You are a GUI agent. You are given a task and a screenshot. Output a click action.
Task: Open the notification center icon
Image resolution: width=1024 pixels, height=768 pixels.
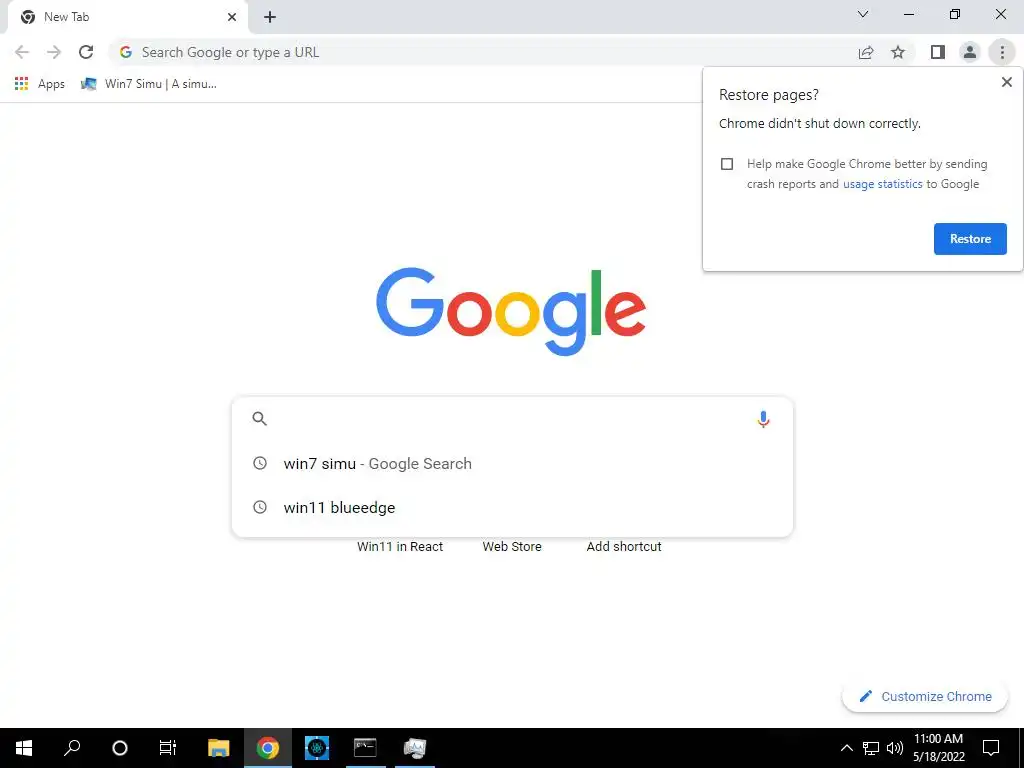pyautogui.click(x=991, y=748)
